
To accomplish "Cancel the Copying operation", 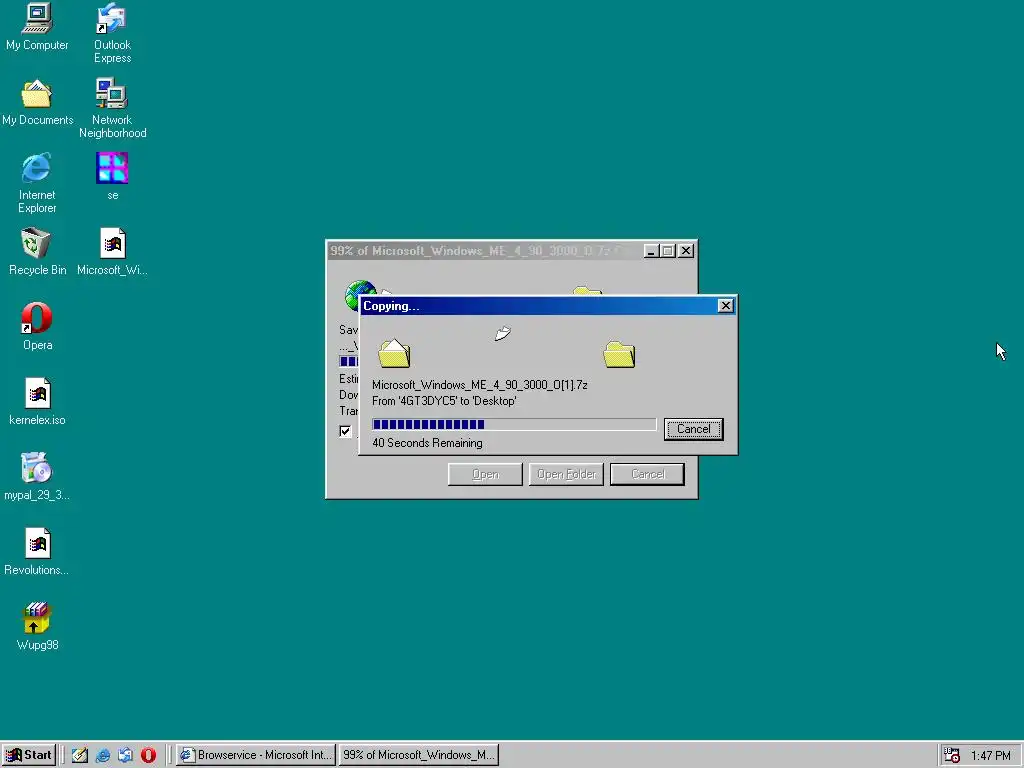I will click(x=694, y=429).
